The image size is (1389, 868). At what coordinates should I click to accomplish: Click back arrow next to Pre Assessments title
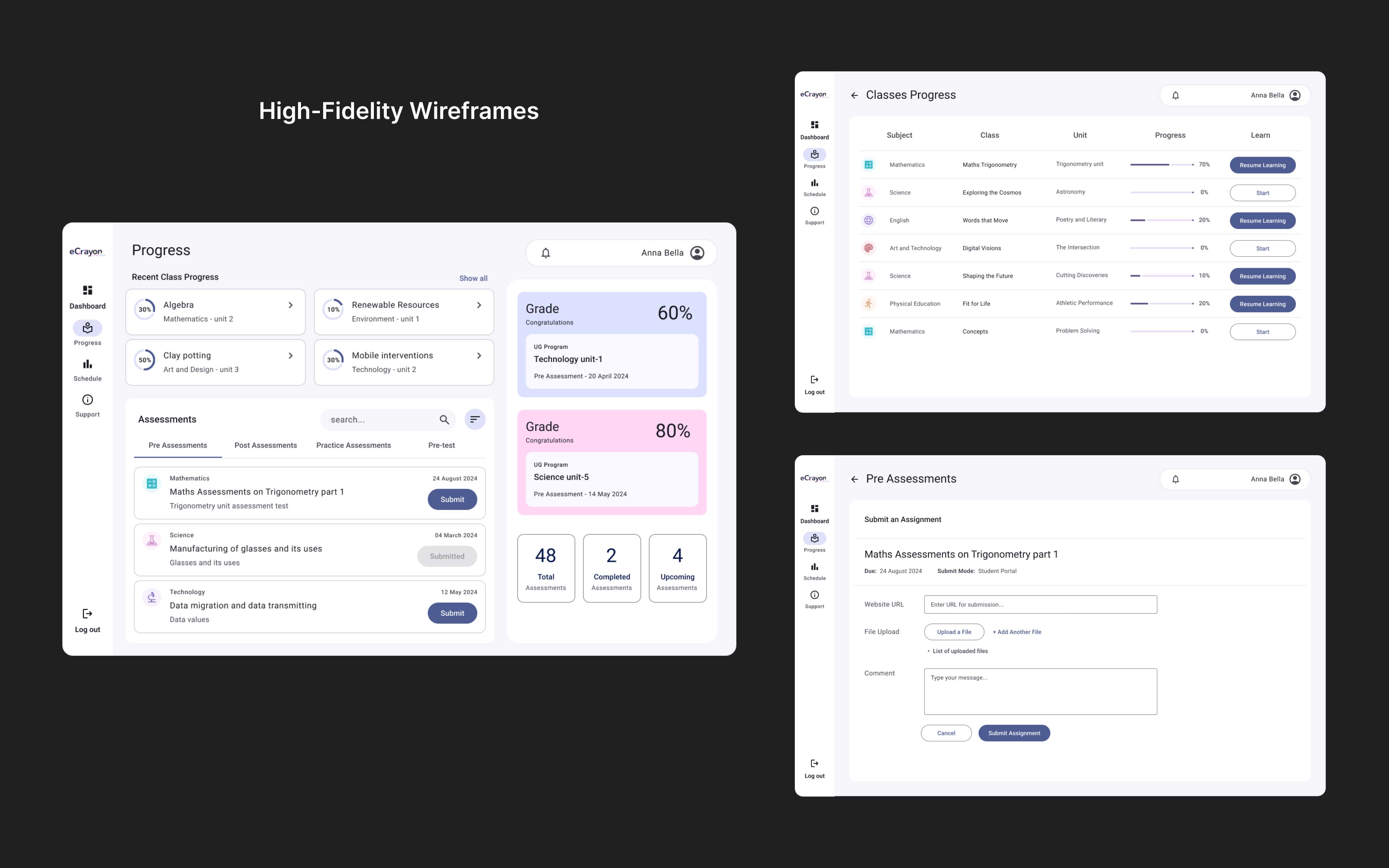pos(854,479)
